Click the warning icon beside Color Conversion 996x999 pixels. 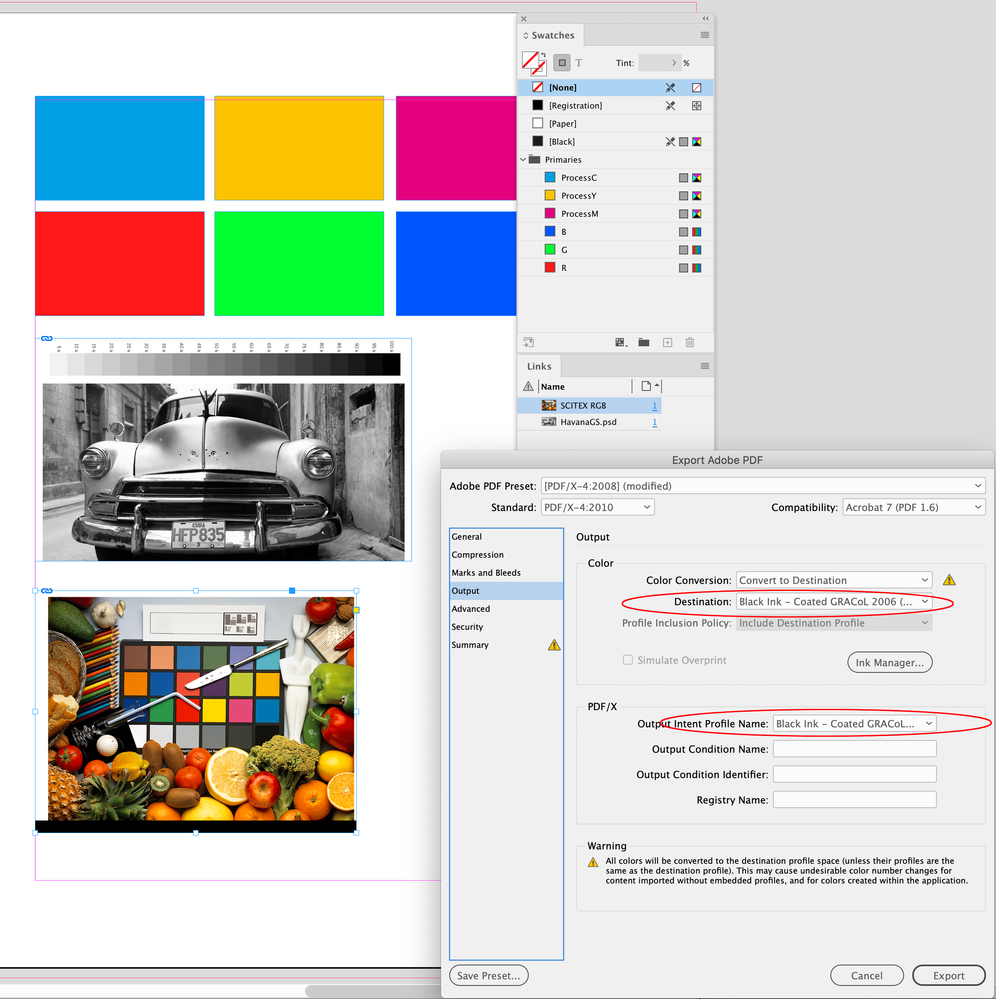[949, 580]
